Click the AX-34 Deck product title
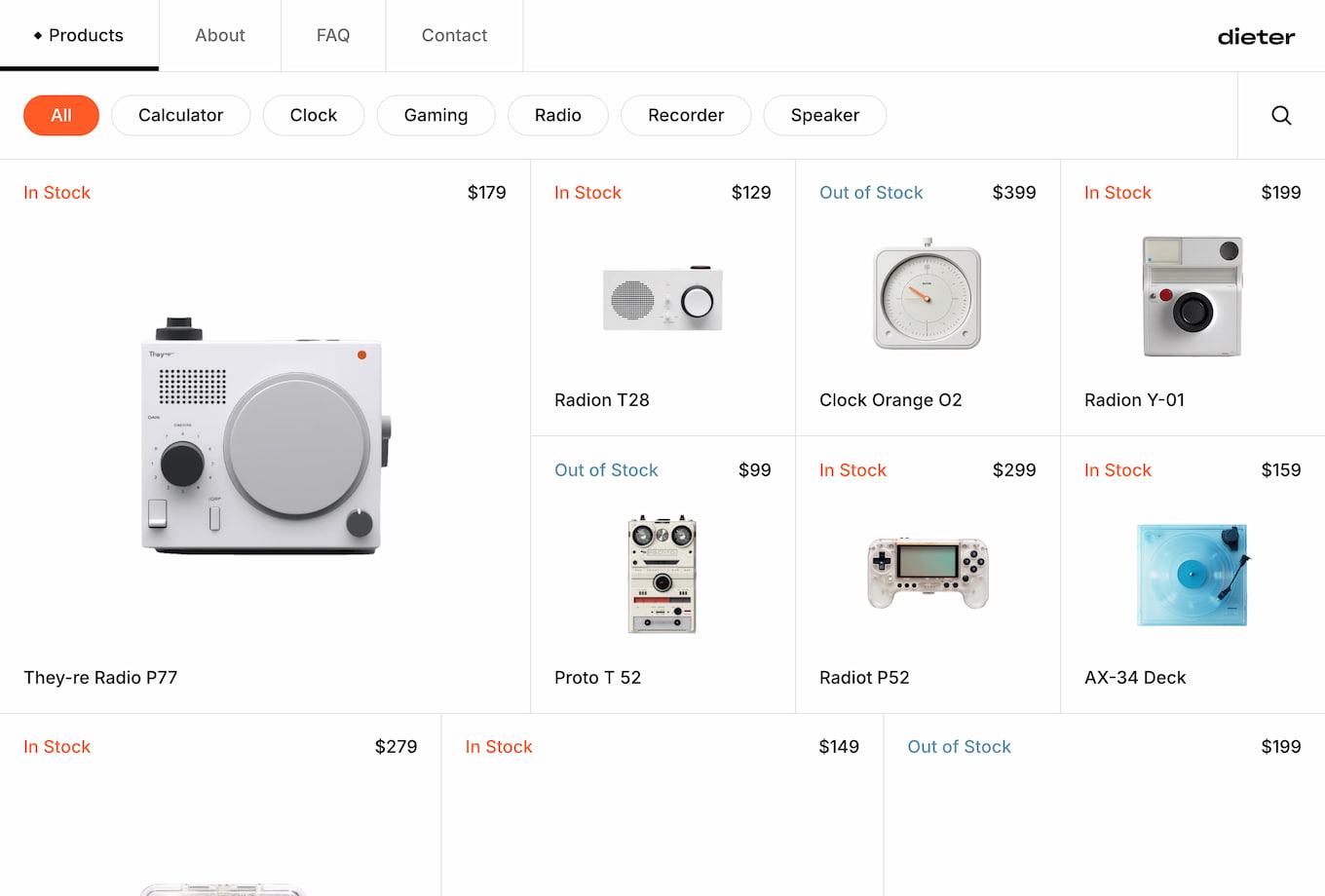The height and width of the screenshot is (896, 1325). (1135, 678)
